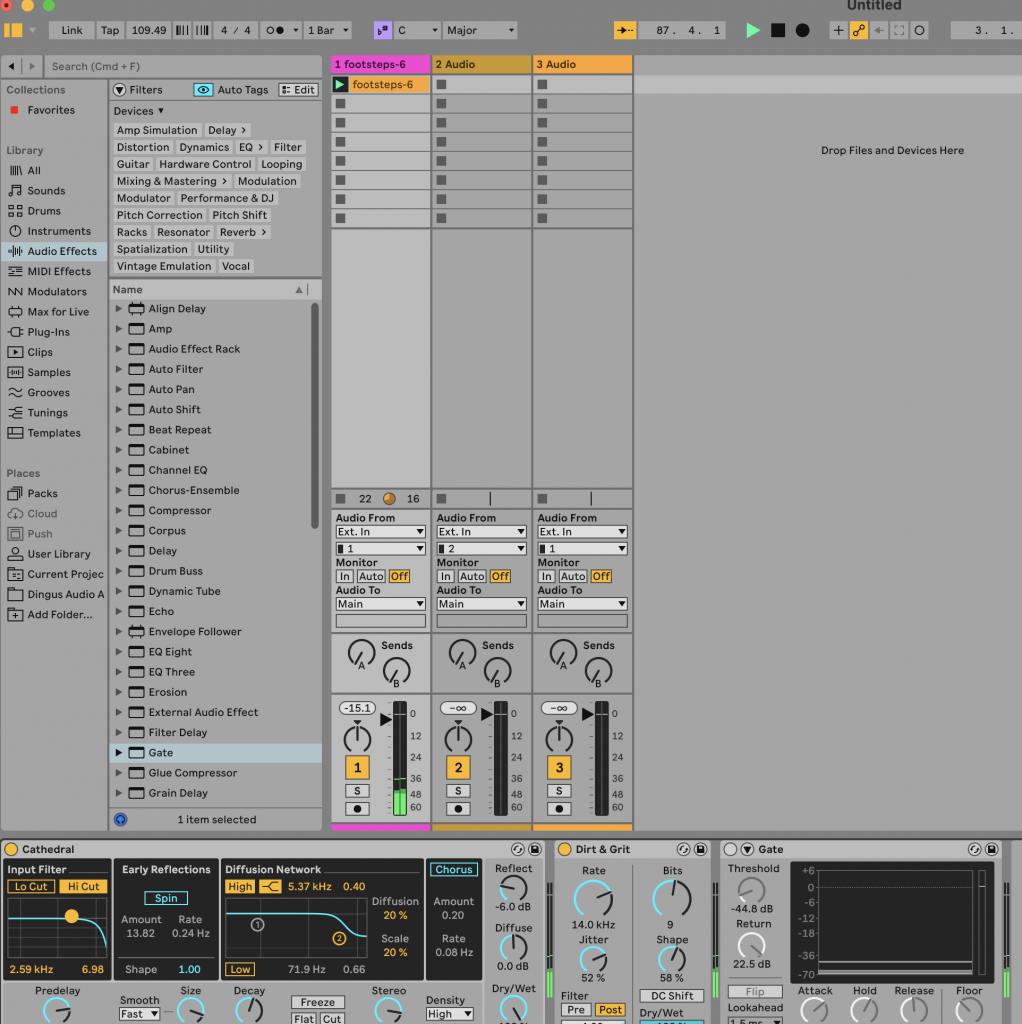Turn off the Cathedral device power button
Viewport: 1022px width, 1024px height.
(x=11, y=849)
